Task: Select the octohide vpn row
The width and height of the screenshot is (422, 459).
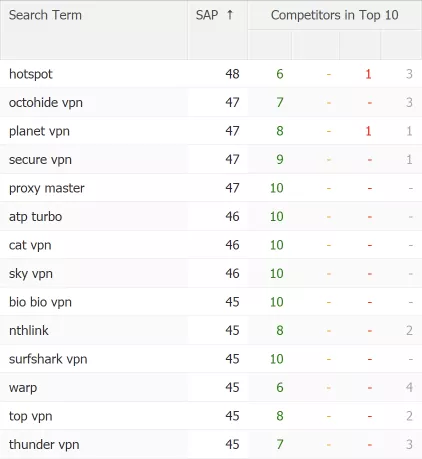Action: [x=211, y=102]
